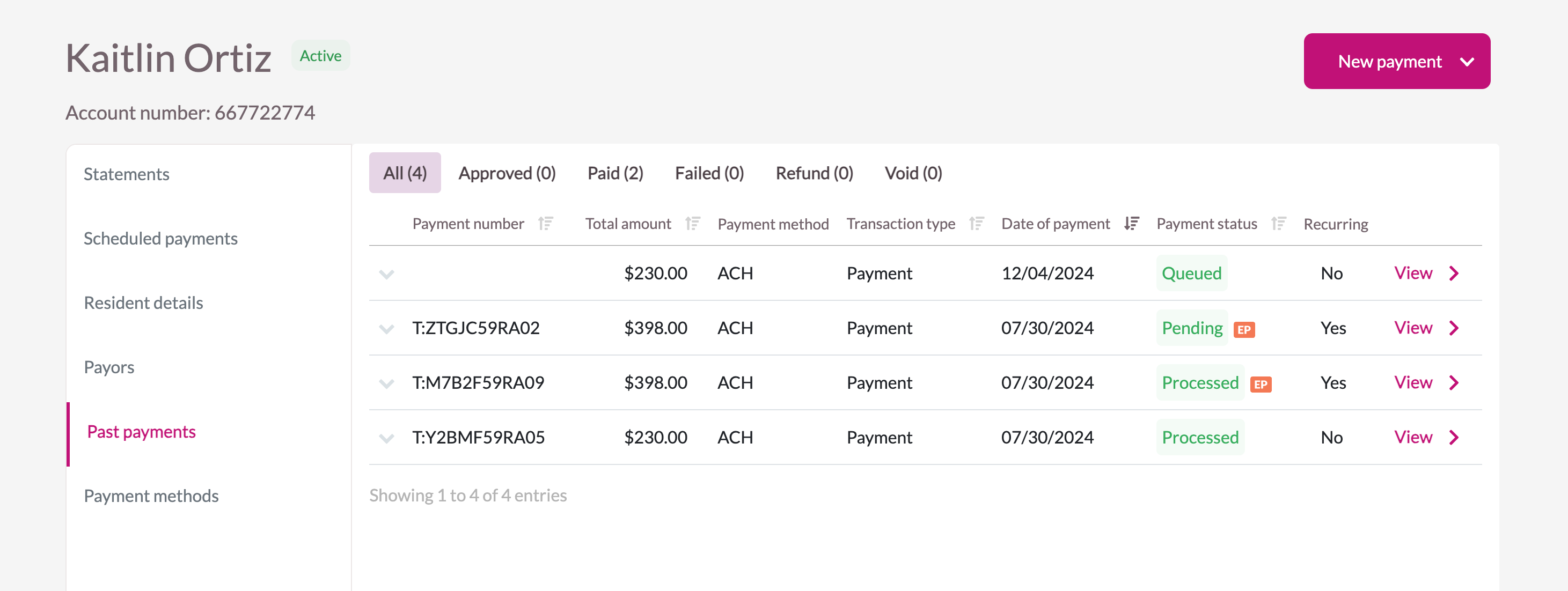The height and width of the screenshot is (591, 1568).
Task: Click arrow icon for Queued payment row
Action: 1454,274
